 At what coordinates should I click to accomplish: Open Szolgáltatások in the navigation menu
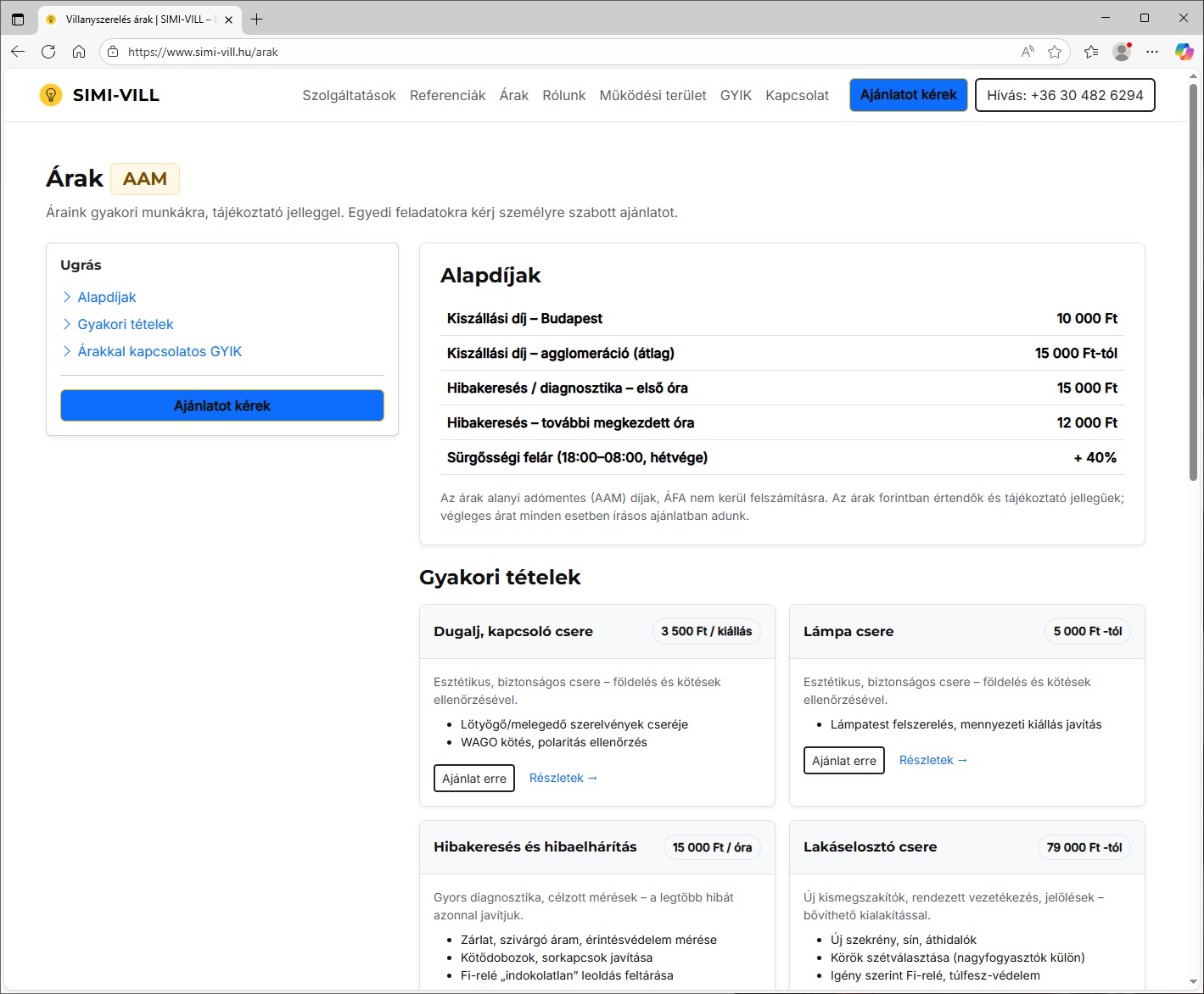(x=349, y=95)
